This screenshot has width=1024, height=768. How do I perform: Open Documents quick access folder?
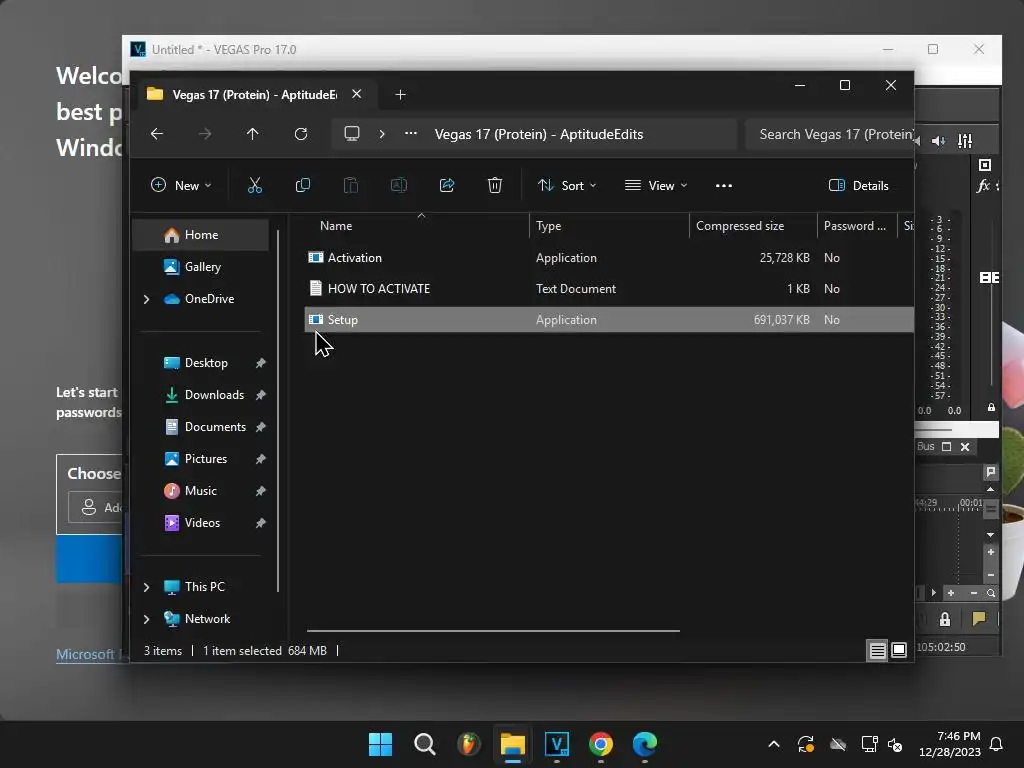[x=215, y=427]
